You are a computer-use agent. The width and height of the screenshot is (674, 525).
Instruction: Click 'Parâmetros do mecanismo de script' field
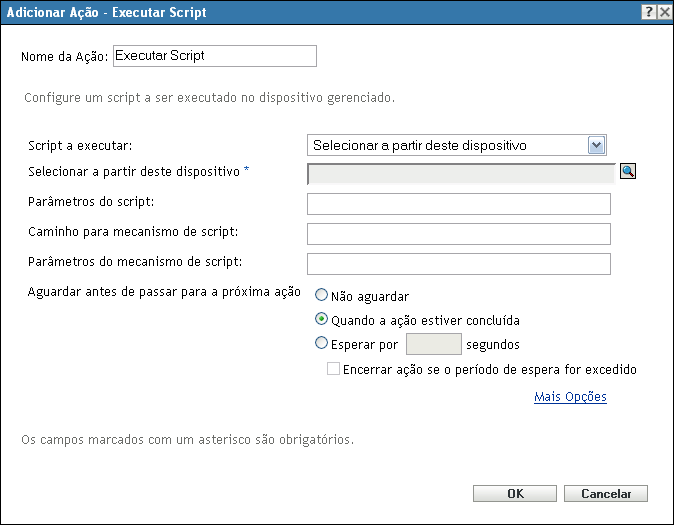(458, 263)
